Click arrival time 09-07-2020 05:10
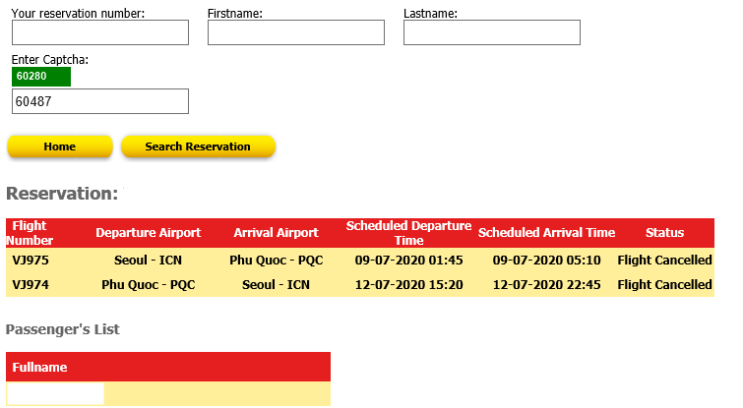This screenshot has width=743, height=408. tap(547, 260)
